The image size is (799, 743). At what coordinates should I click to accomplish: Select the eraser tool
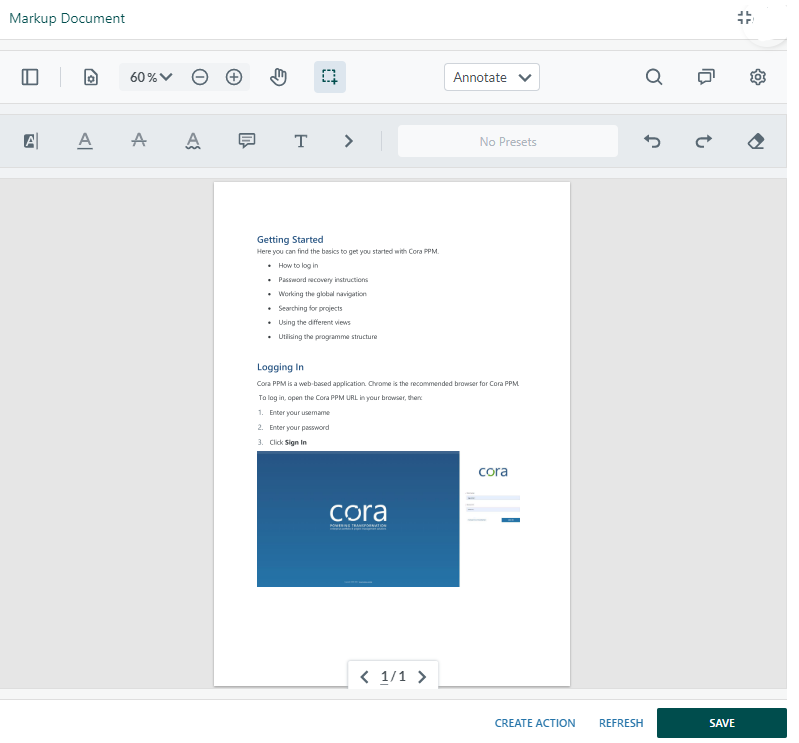[756, 141]
